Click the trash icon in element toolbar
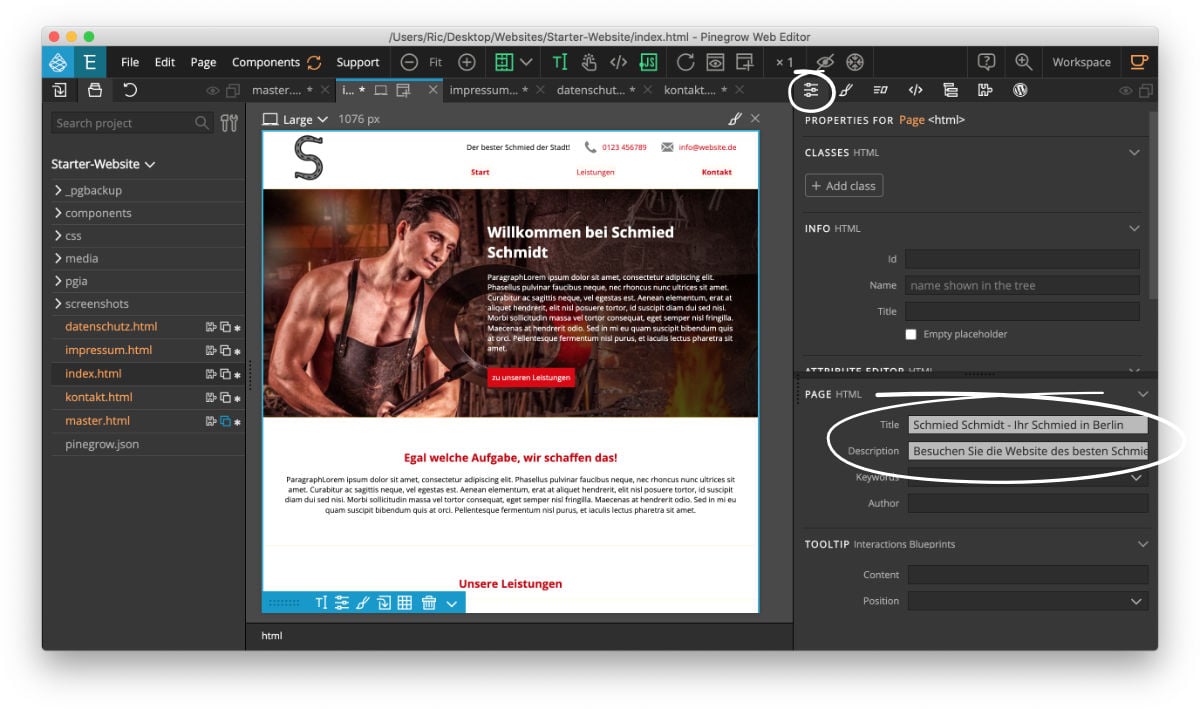Screen dimensions: 1200x709 pyautogui.click(x=428, y=603)
